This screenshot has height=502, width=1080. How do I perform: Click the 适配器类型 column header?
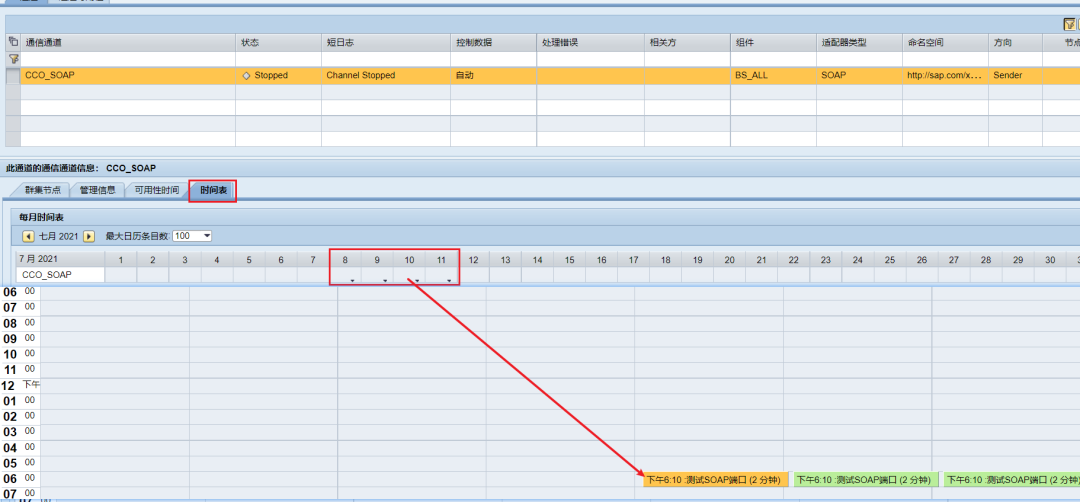click(860, 43)
